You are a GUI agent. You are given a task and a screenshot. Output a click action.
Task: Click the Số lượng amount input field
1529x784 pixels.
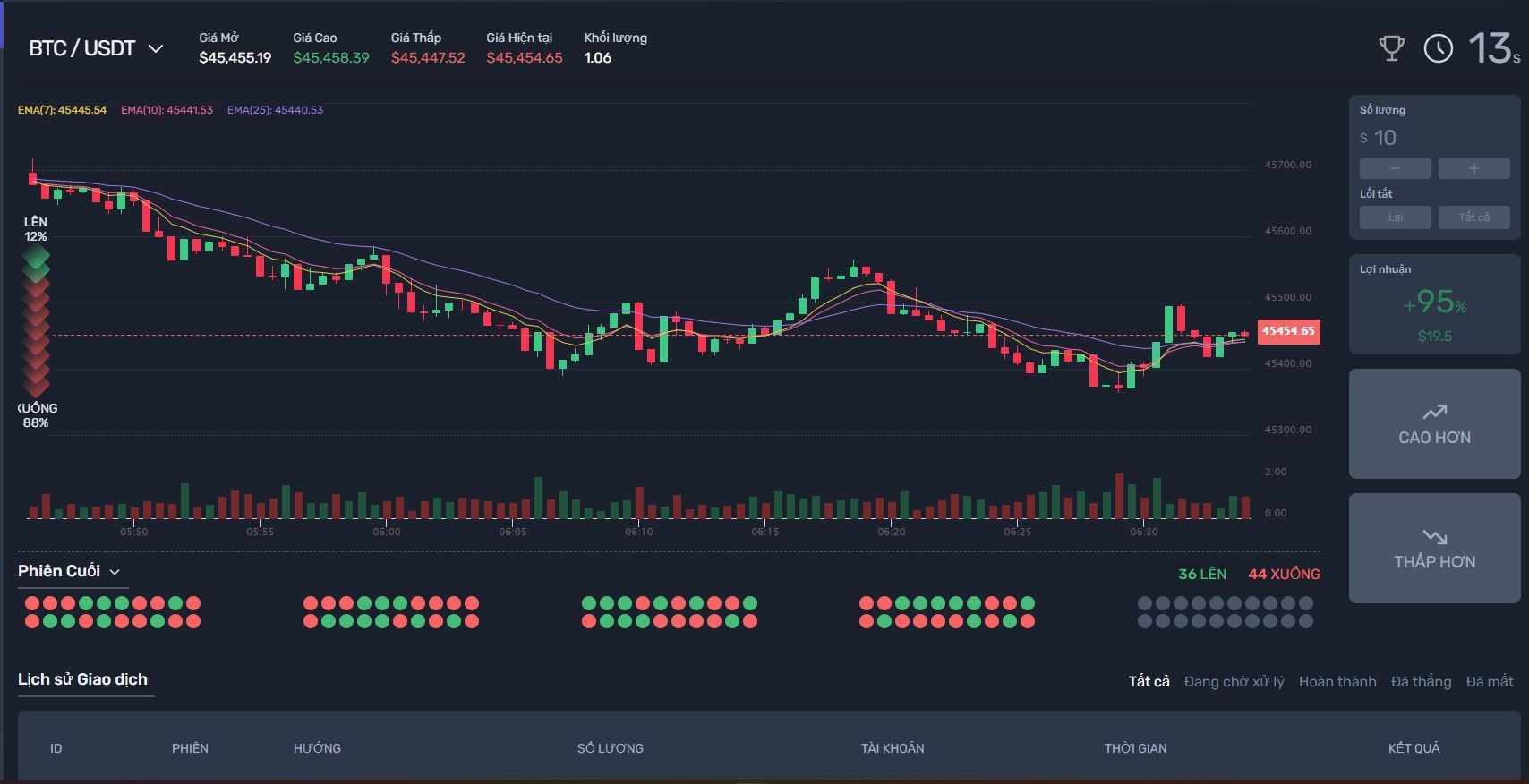pos(1434,138)
